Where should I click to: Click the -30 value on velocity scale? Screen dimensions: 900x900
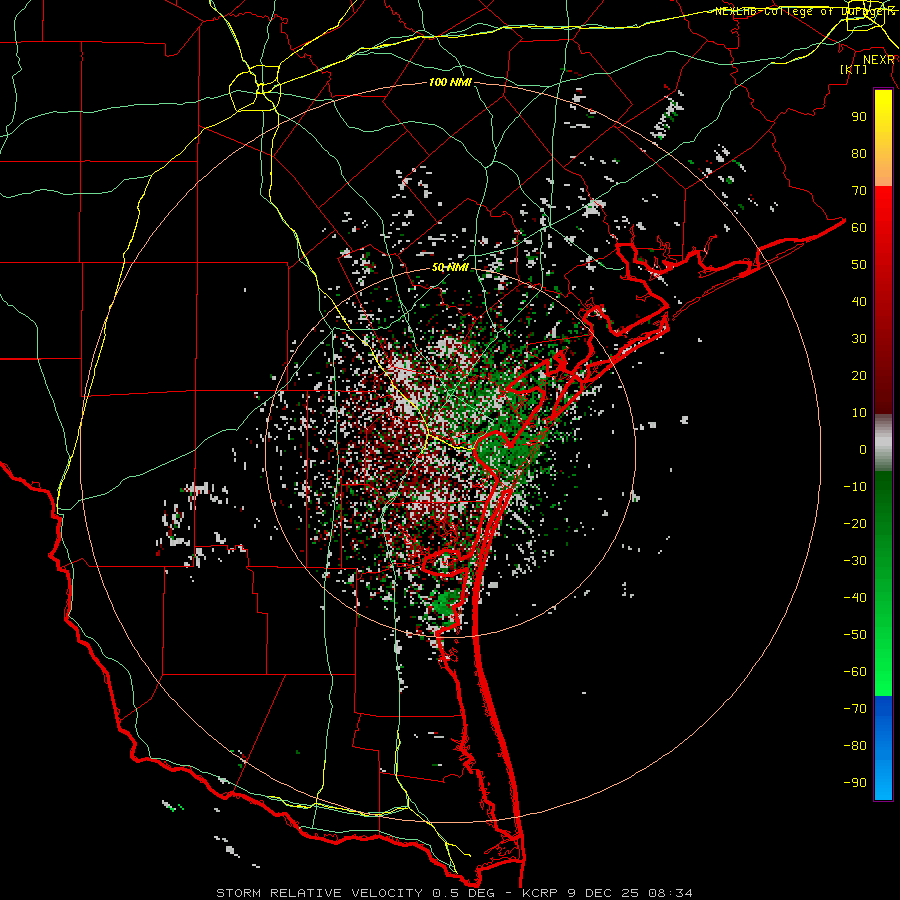point(855,561)
